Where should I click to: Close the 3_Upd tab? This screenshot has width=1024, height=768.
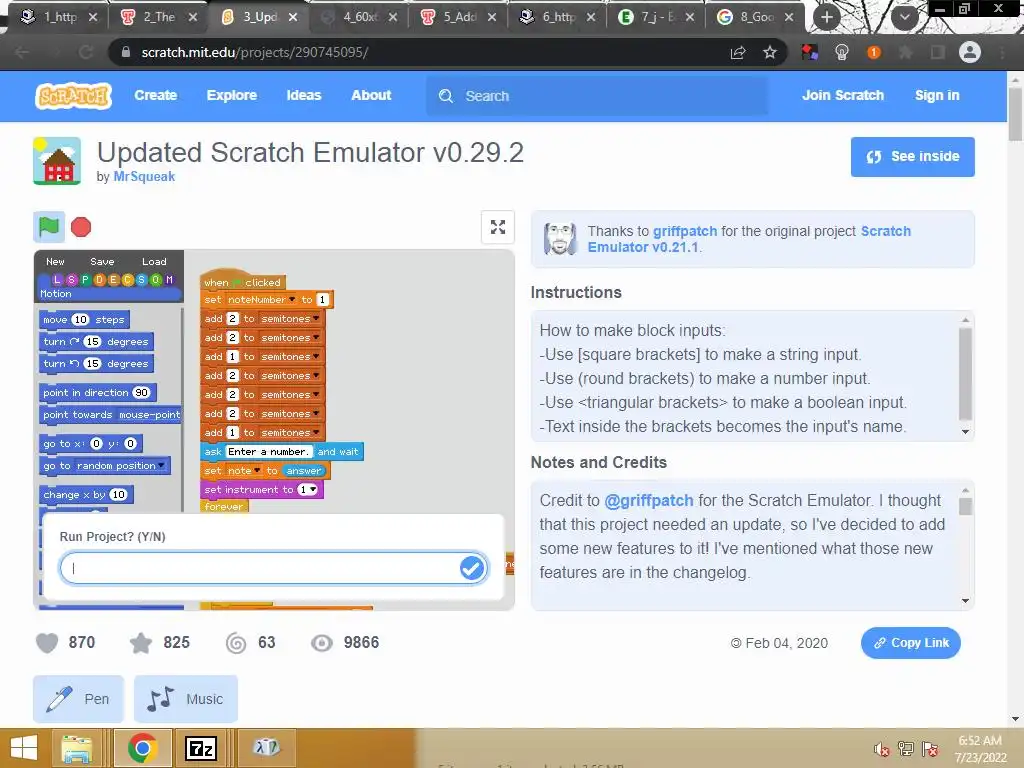[293, 17]
